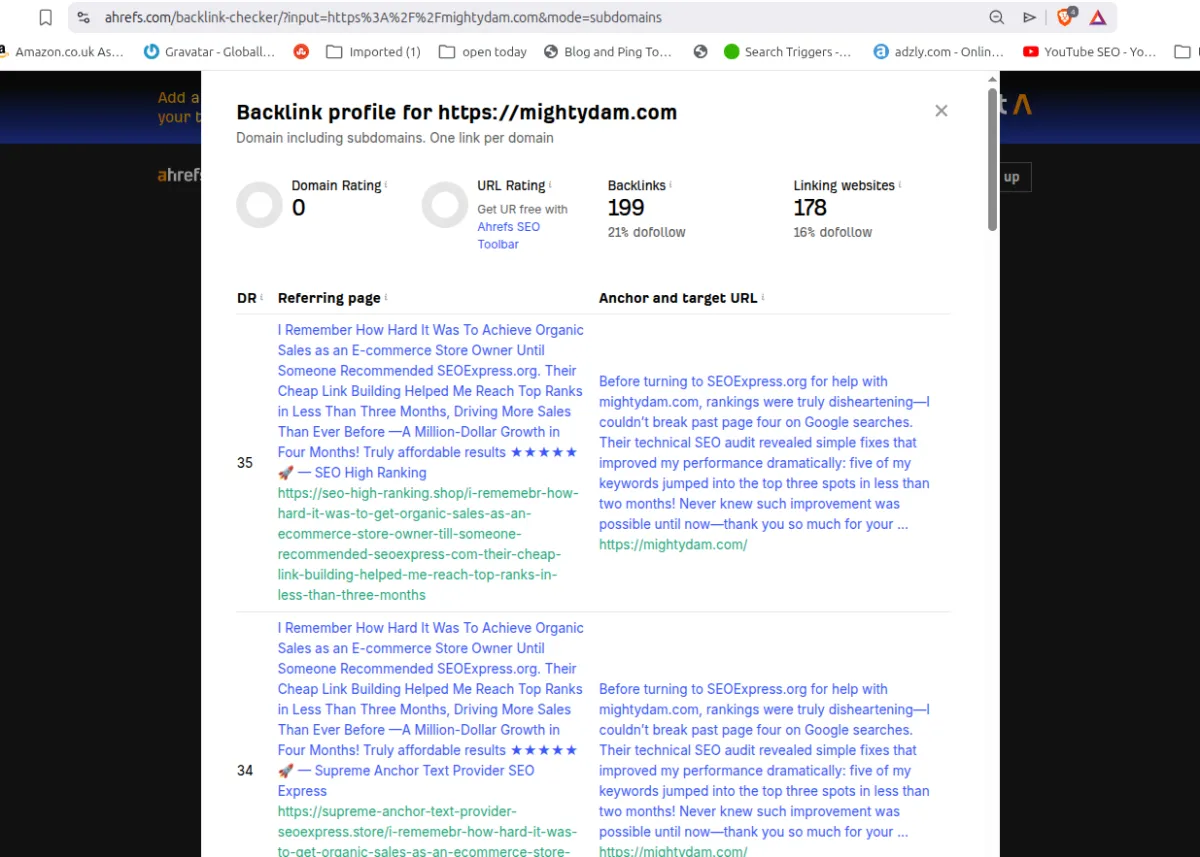Click the Domain Rating value 0

pyautogui.click(x=298, y=208)
